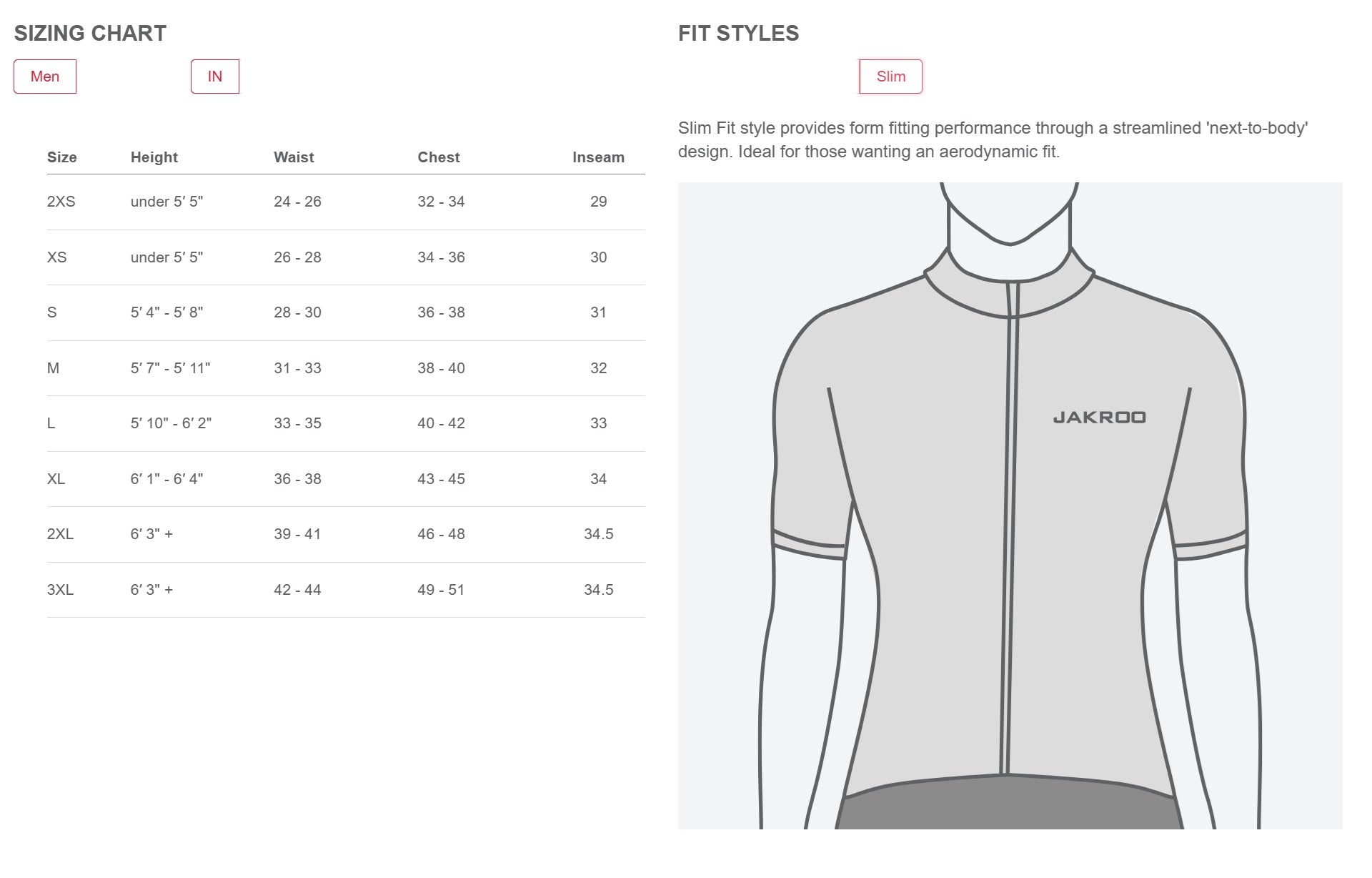Click the Chest column header
1372x878 pixels.
coord(438,157)
